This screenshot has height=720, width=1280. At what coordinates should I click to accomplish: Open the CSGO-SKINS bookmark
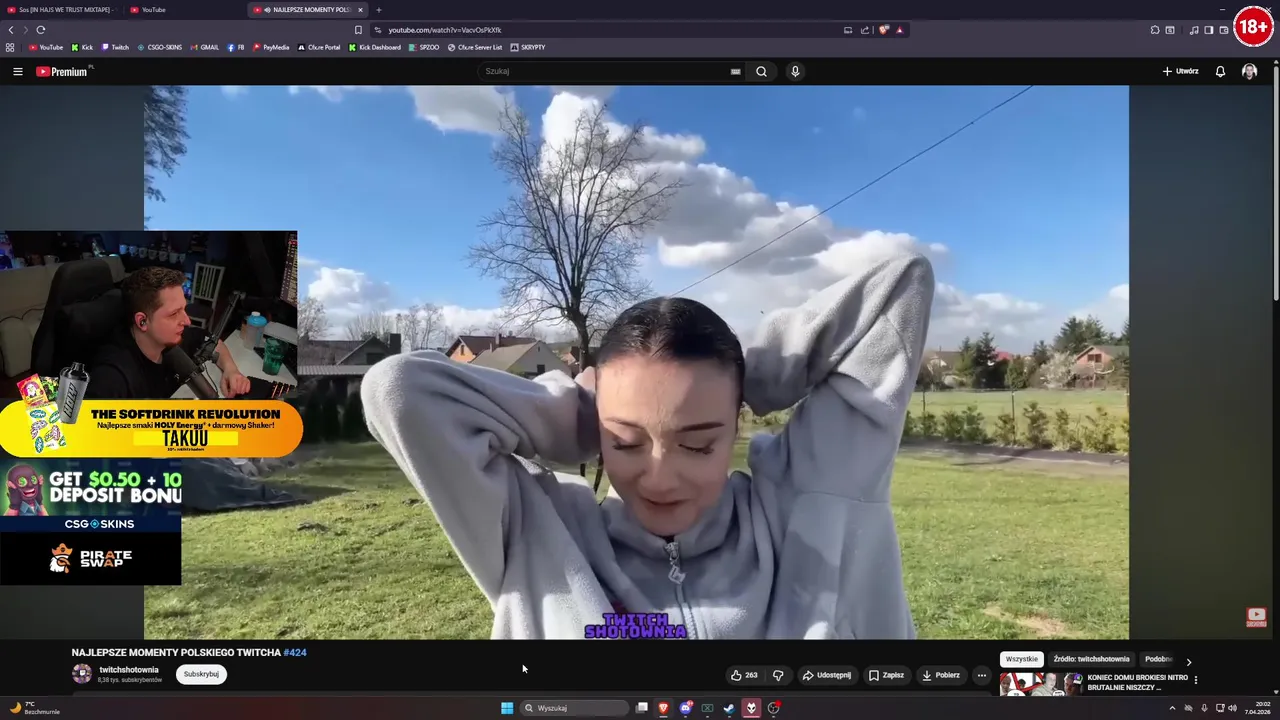[x=160, y=47]
